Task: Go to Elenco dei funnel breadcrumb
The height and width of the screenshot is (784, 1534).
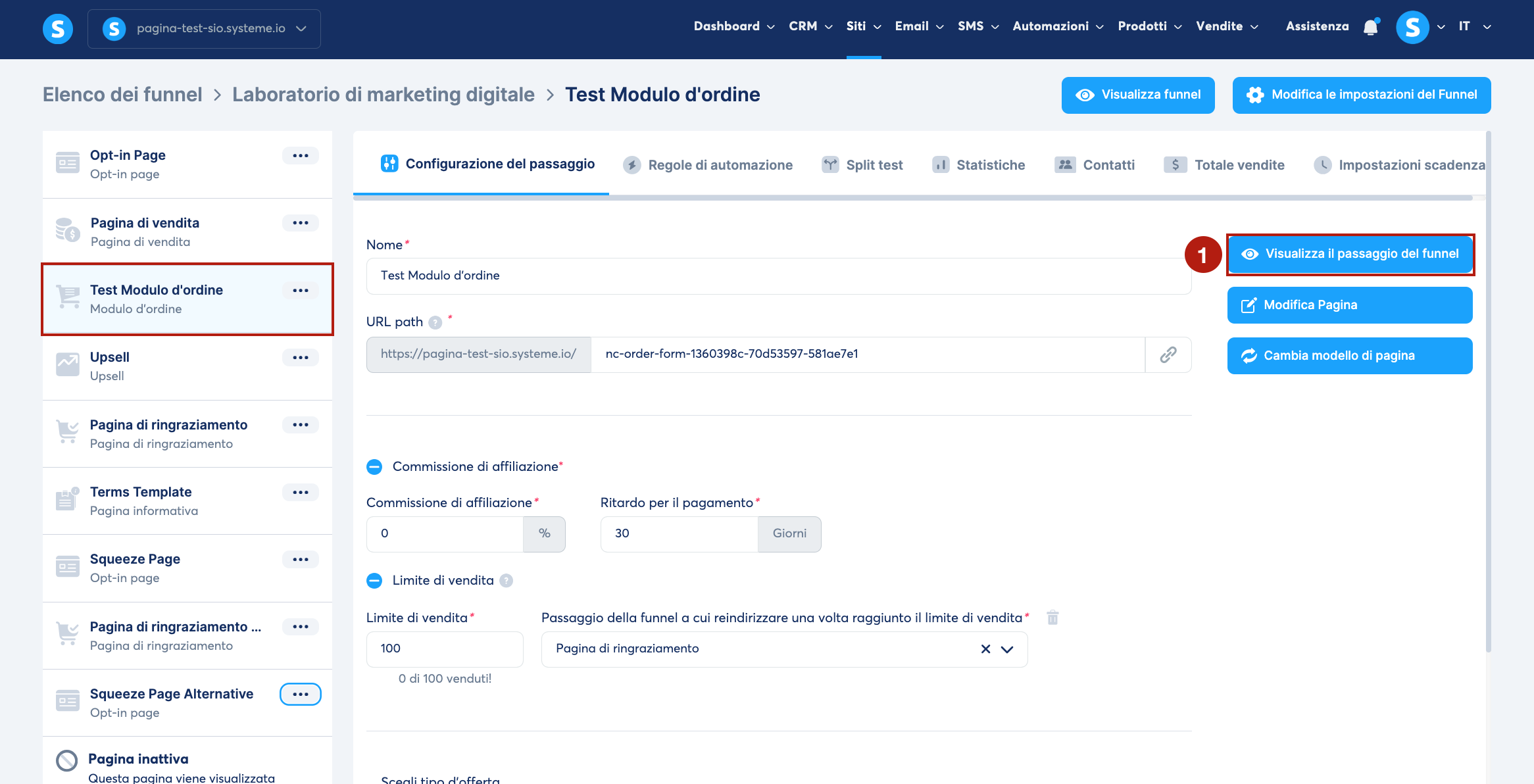Action: click(122, 95)
